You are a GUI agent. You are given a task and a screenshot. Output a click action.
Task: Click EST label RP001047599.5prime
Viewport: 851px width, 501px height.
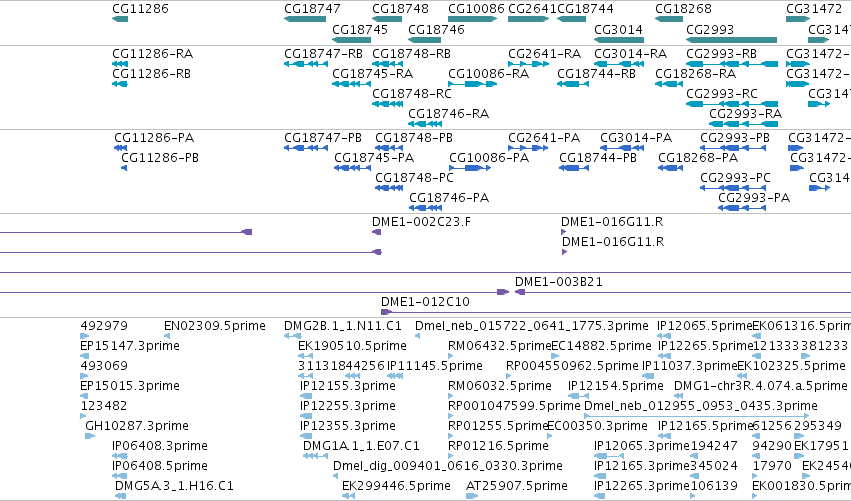(x=514, y=405)
